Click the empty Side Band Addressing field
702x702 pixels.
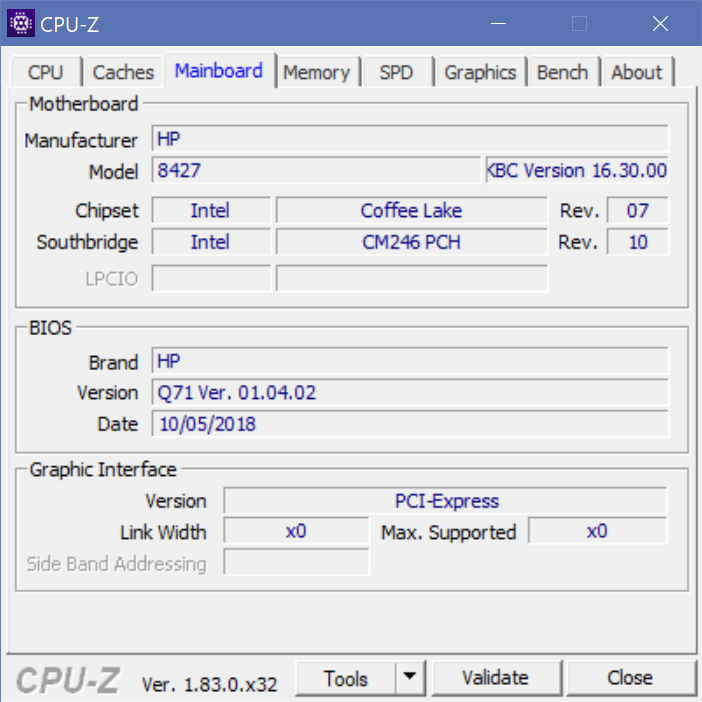click(296, 562)
